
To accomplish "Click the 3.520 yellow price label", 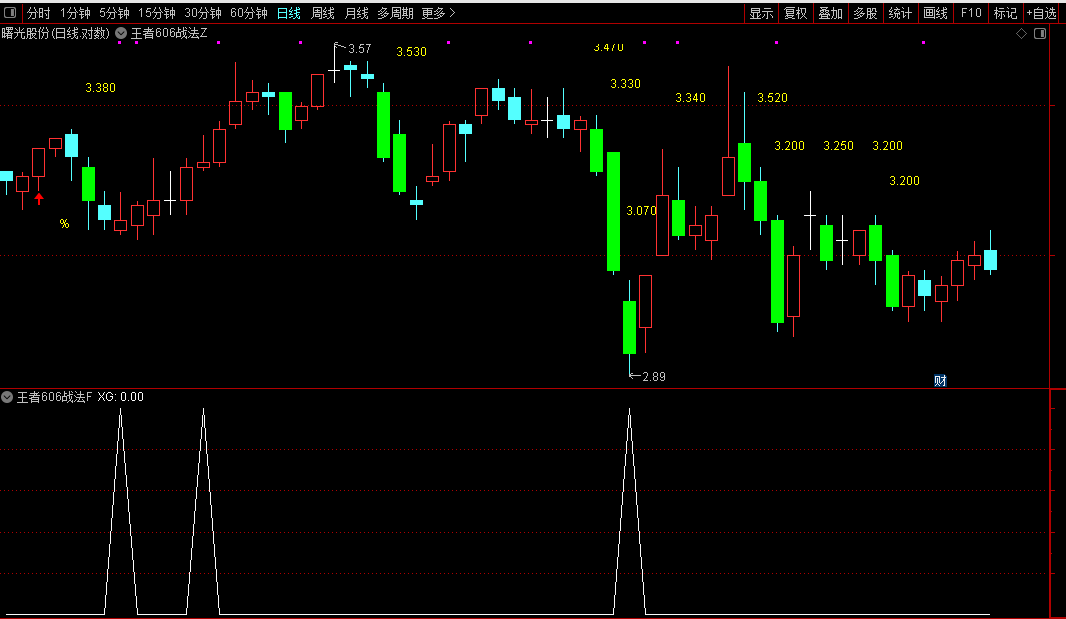I will pos(772,98).
